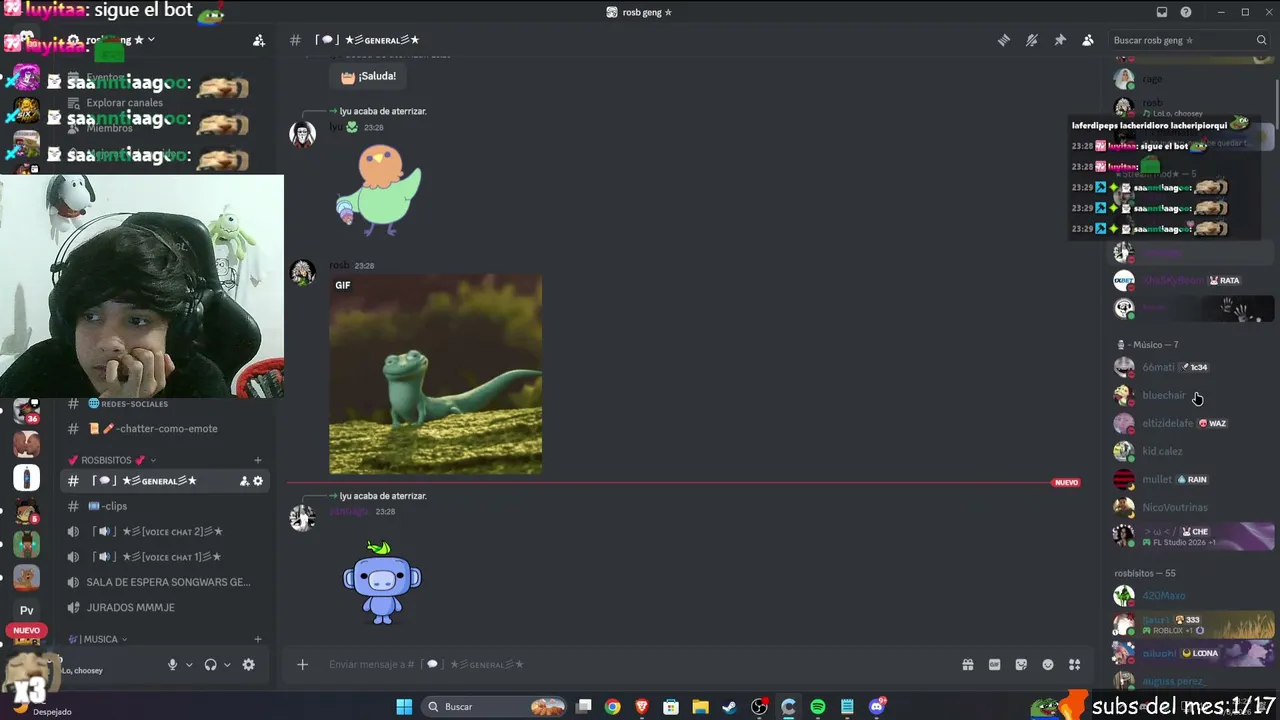
Task: Toggle notification settings bell for the channel
Action: (x=1032, y=40)
